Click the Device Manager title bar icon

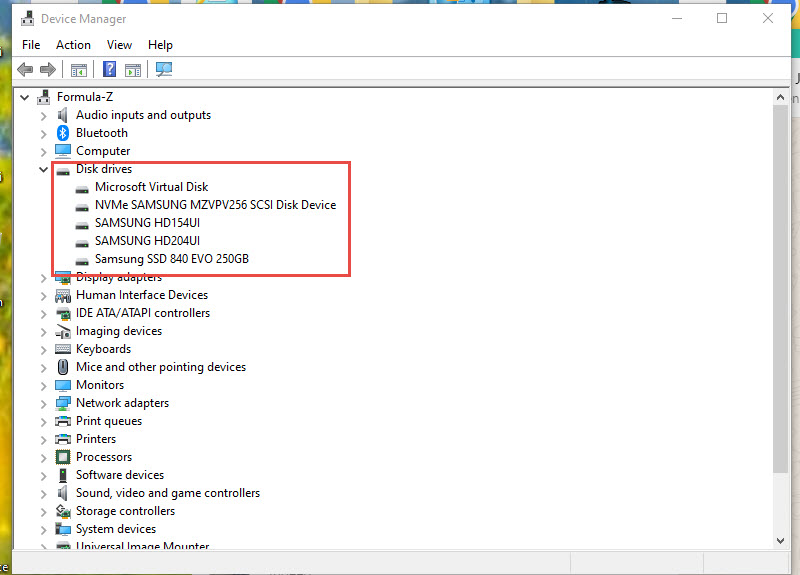pyautogui.click(x=28, y=19)
